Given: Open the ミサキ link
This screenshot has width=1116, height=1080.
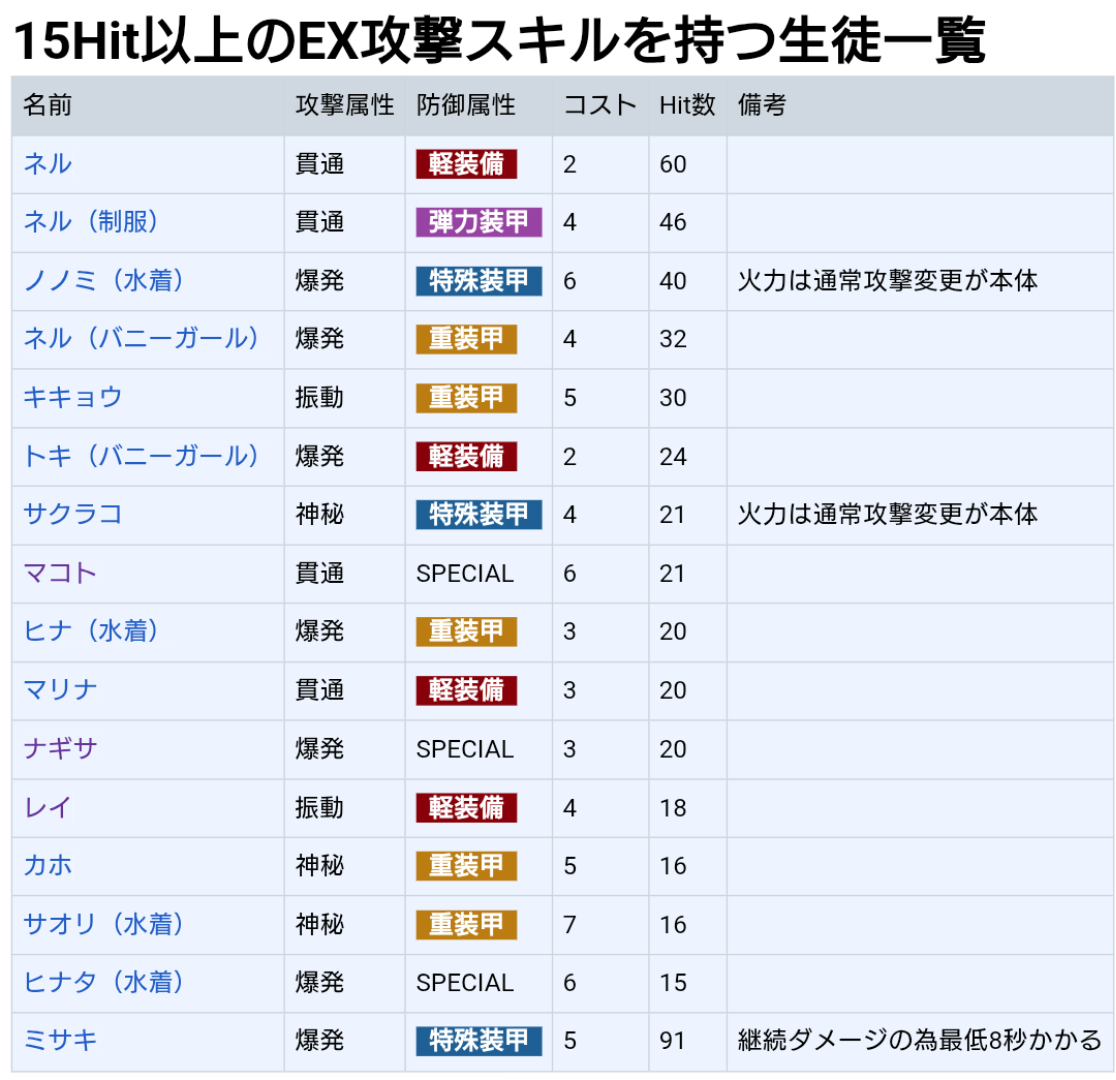Looking at the screenshot, I should coord(60,1041).
